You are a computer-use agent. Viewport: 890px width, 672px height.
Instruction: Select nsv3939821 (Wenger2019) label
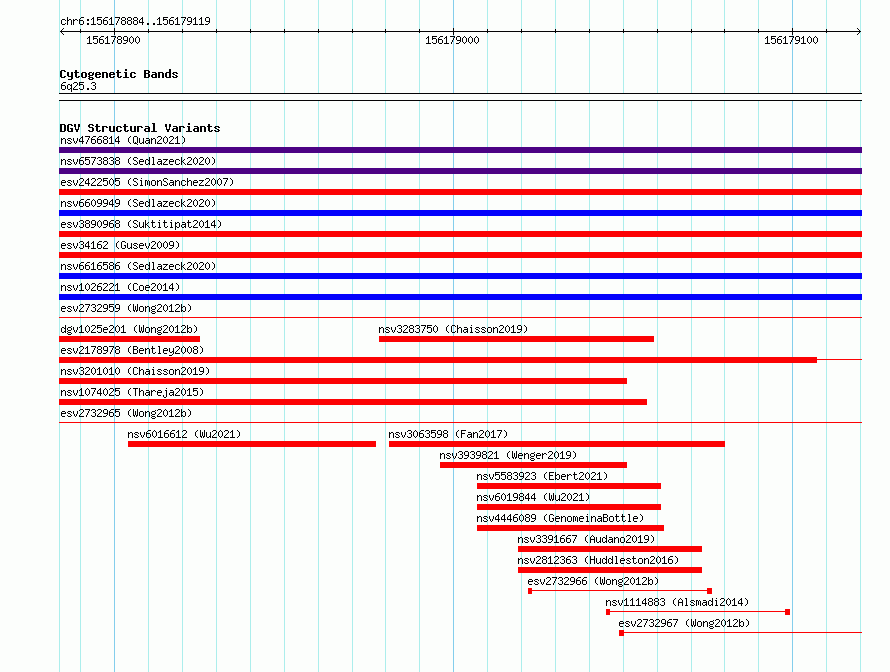point(508,455)
